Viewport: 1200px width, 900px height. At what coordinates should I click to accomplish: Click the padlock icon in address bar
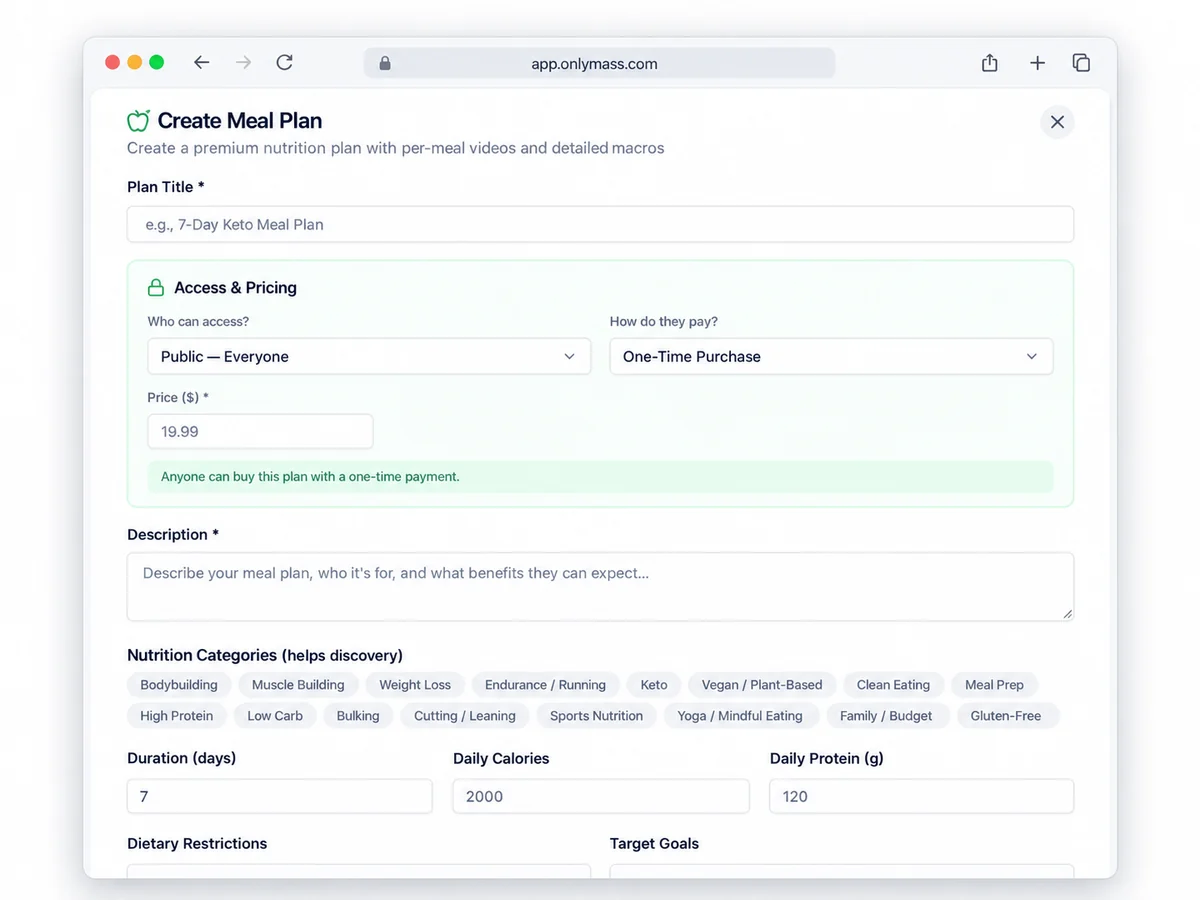(x=385, y=64)
